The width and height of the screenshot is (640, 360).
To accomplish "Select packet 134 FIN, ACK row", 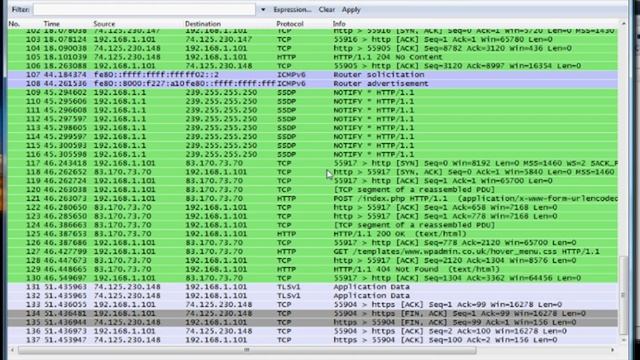I will point(313,313).
